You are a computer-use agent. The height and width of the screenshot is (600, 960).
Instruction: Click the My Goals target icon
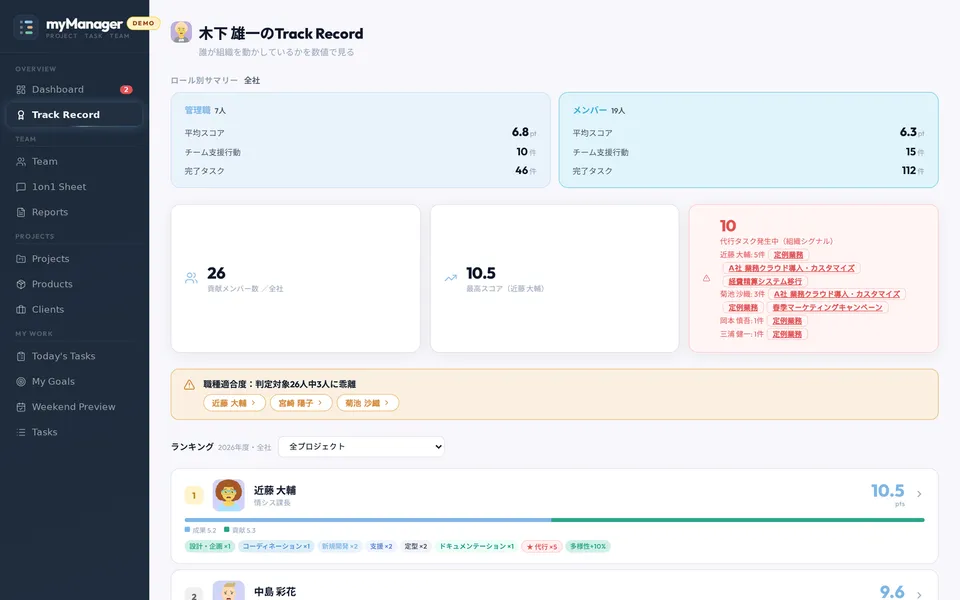coord(21,381)
